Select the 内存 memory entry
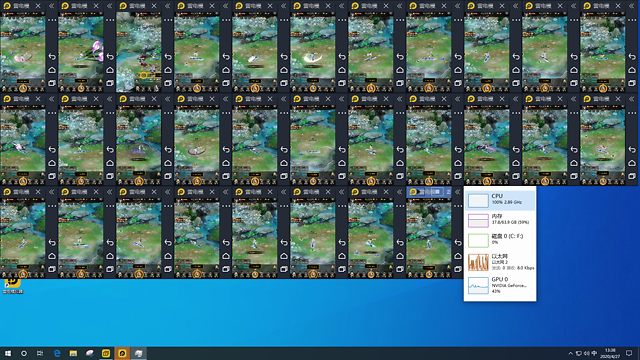The image size is (640, 360). click(500, 220)
